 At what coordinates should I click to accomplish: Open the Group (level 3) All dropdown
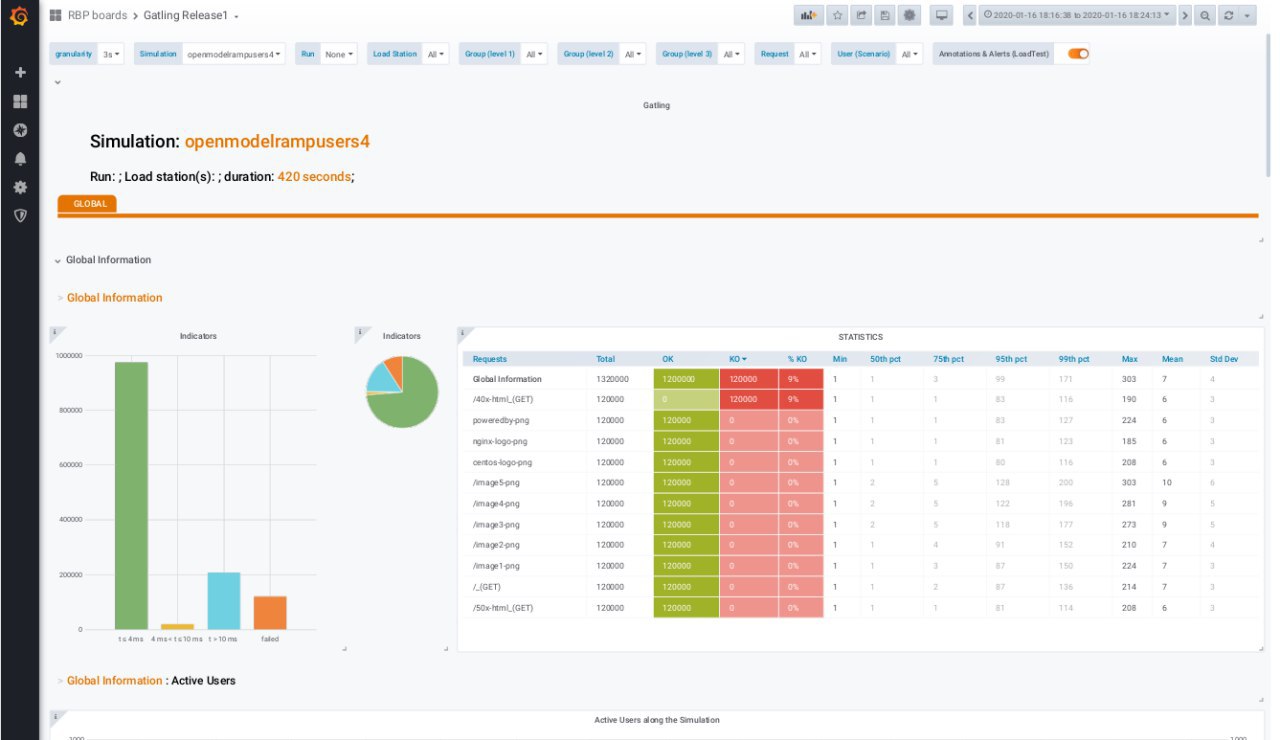(x=731, y=54)
